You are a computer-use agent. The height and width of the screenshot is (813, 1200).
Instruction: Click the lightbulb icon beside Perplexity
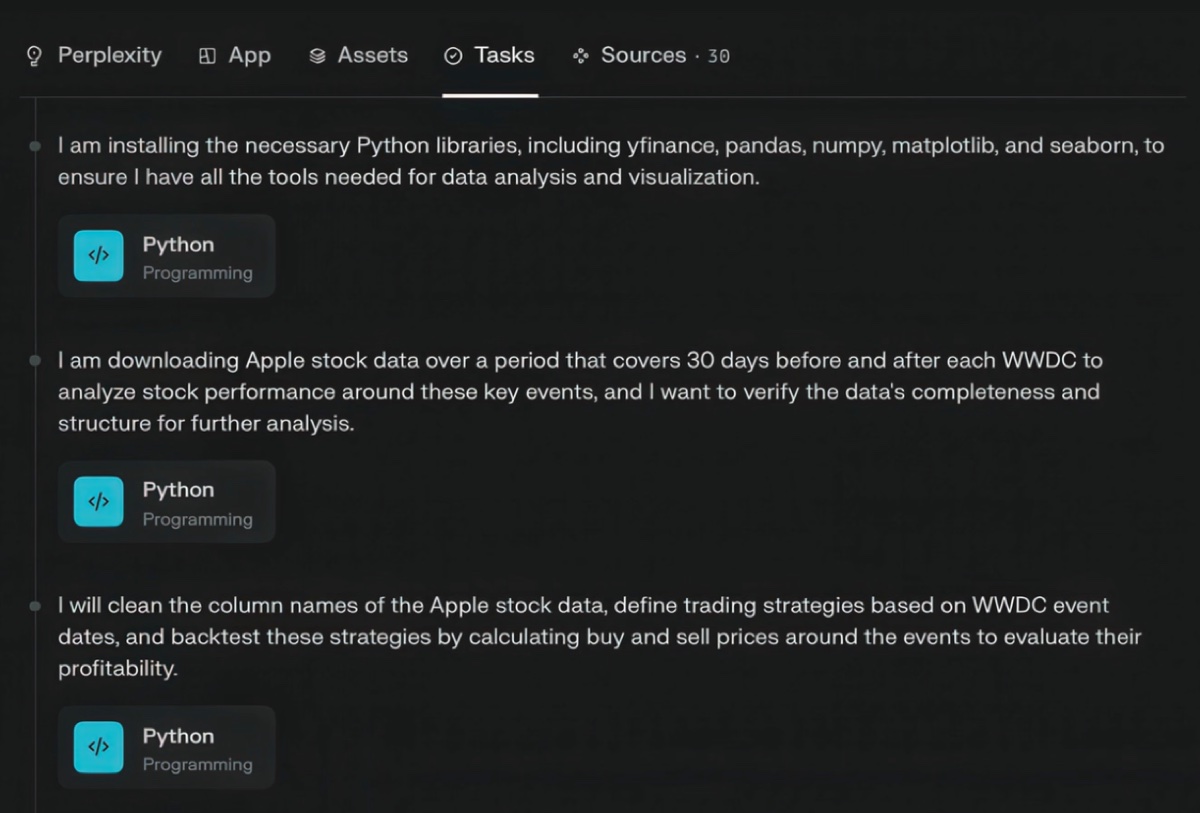click(34, 56)
